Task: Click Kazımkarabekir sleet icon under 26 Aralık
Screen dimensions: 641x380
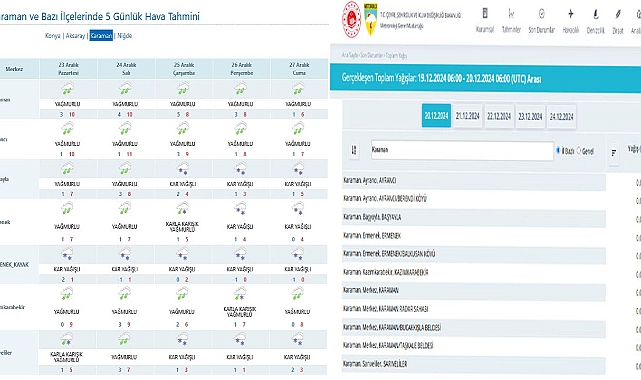Action: point(240,293)
